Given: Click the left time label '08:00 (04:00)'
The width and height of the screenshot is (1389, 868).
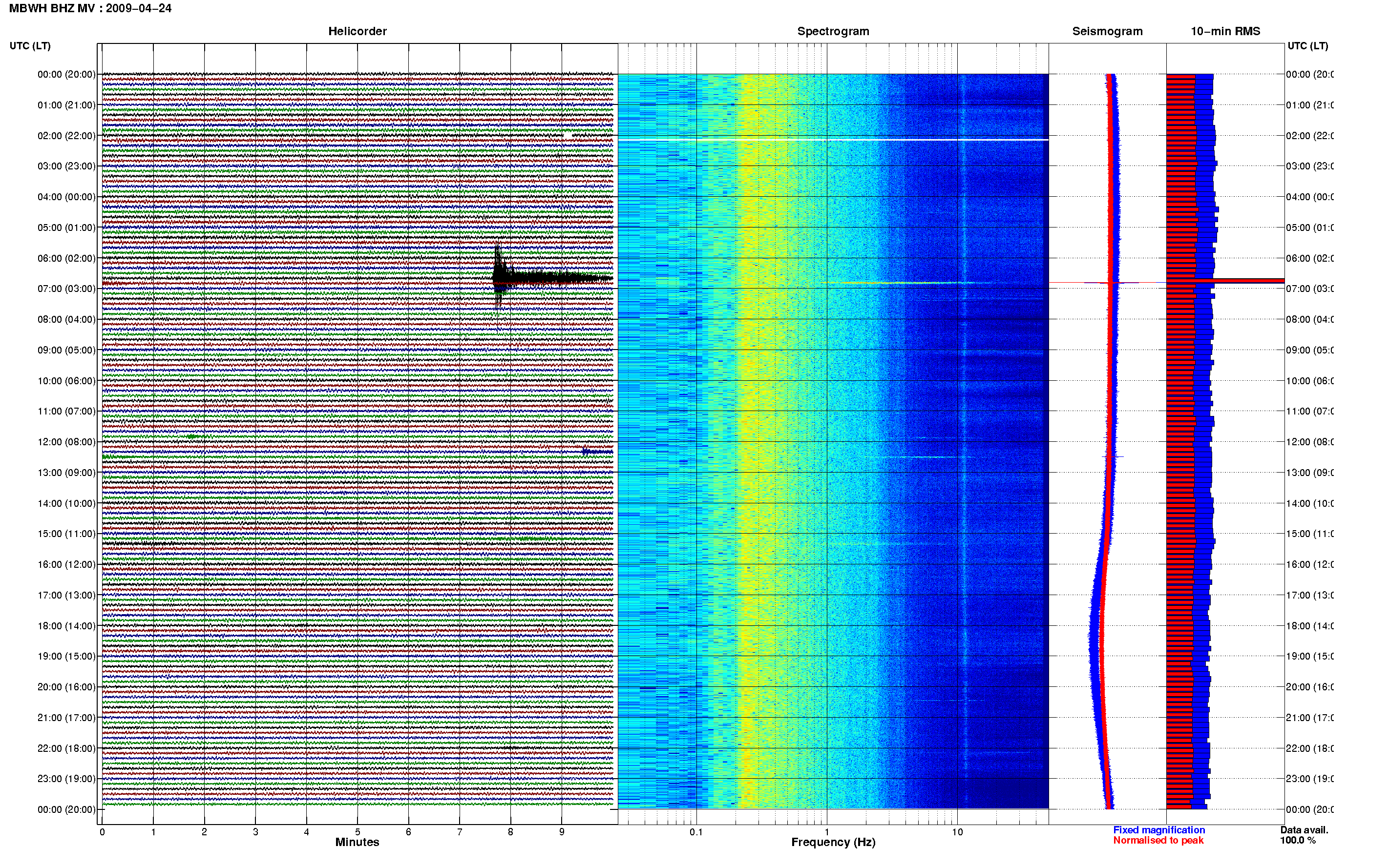Looking at the screenshot, I should pos(66,319).
